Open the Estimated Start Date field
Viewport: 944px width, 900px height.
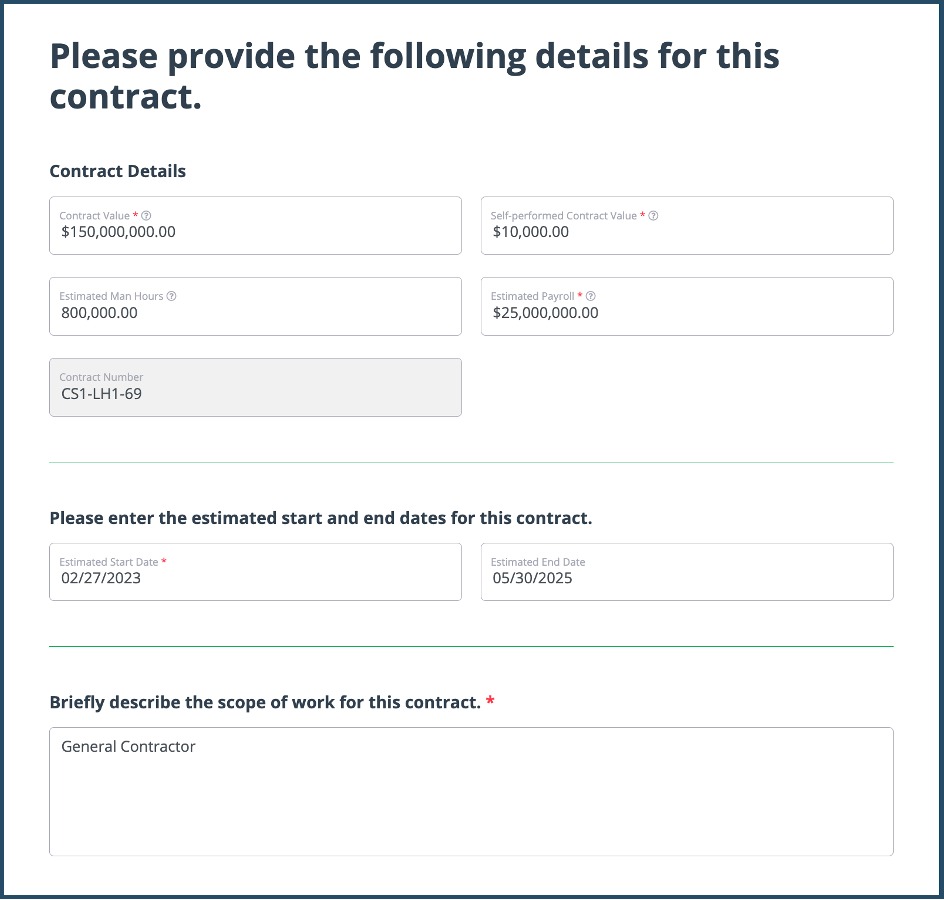[x=255, y=578]
